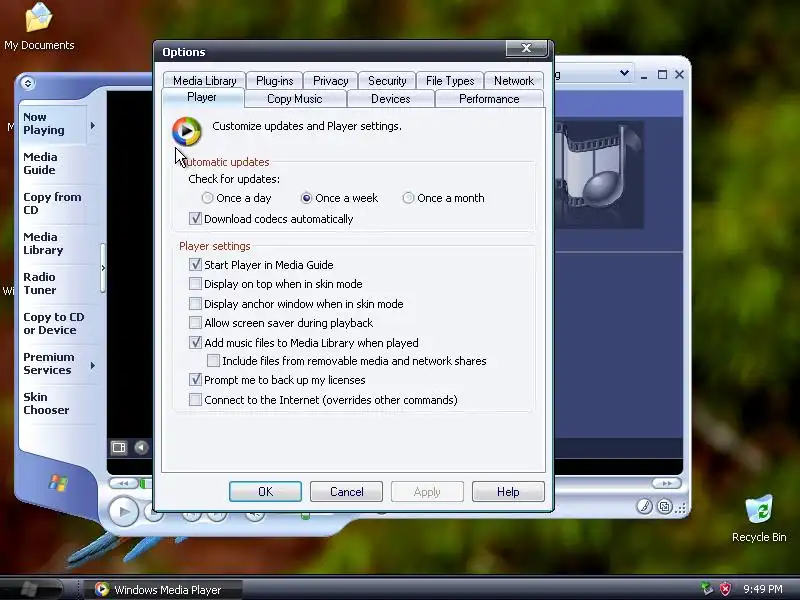800x600 pixels.
Task: Select previous visualization arrow icon
Action: click(x=141, y=447)
